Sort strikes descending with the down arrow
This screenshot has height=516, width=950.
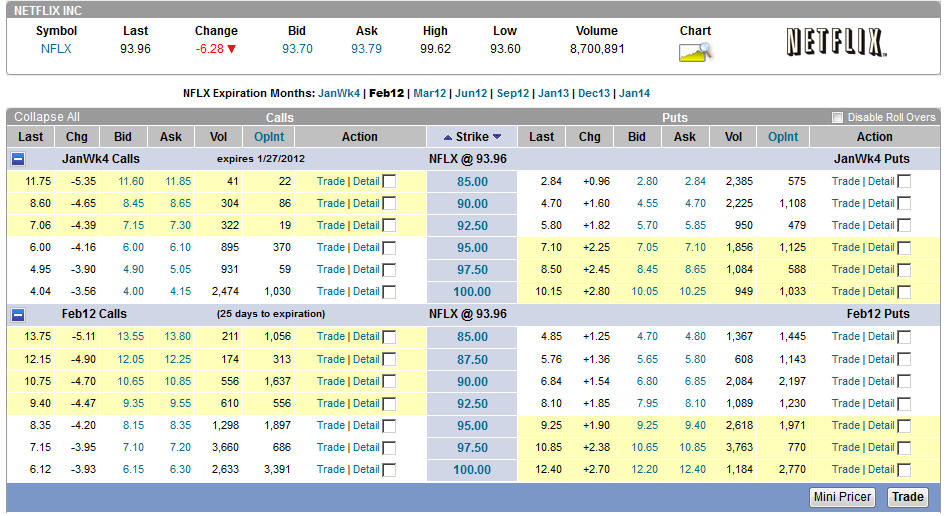[x=497, y=137]
